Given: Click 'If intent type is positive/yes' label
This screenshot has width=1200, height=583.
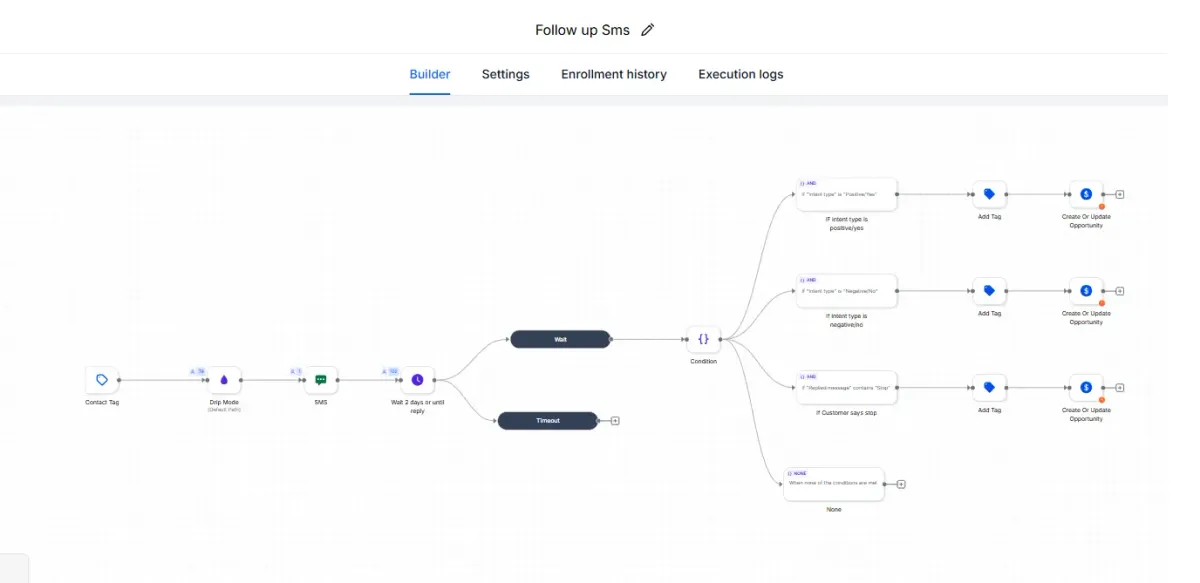Looking at the screenshot, I should (845, 223).
